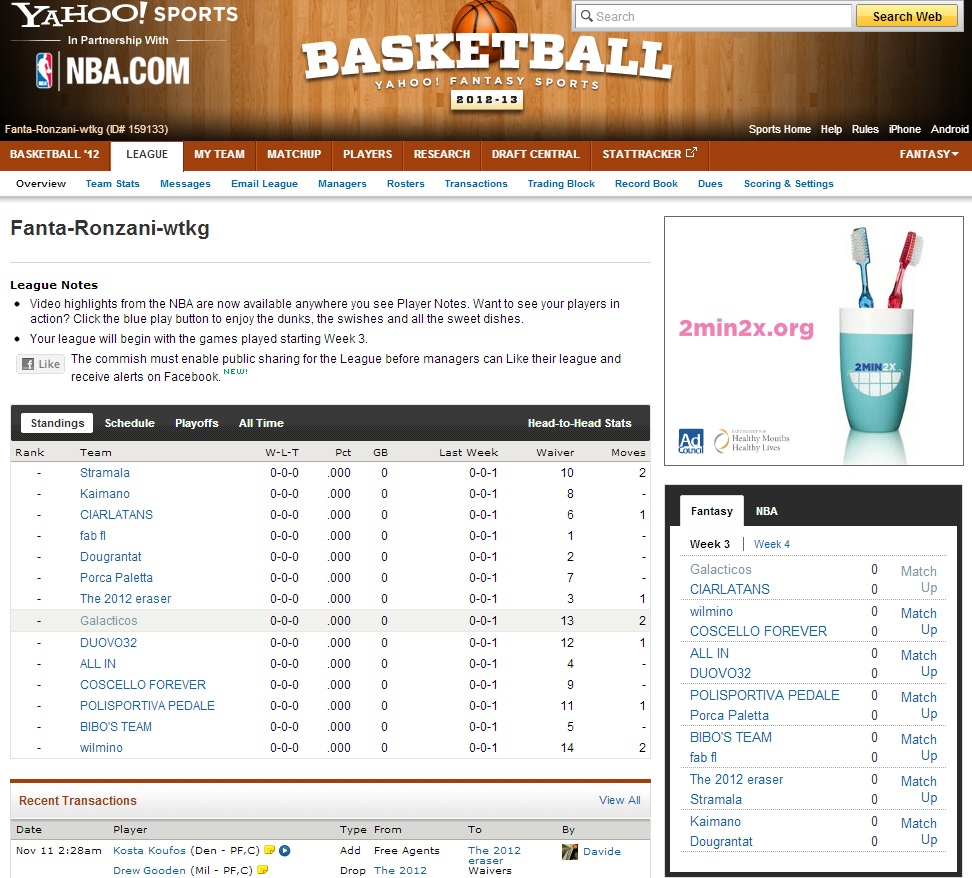
Task: Switch to the My Team tab
Action: pos(219,154)
